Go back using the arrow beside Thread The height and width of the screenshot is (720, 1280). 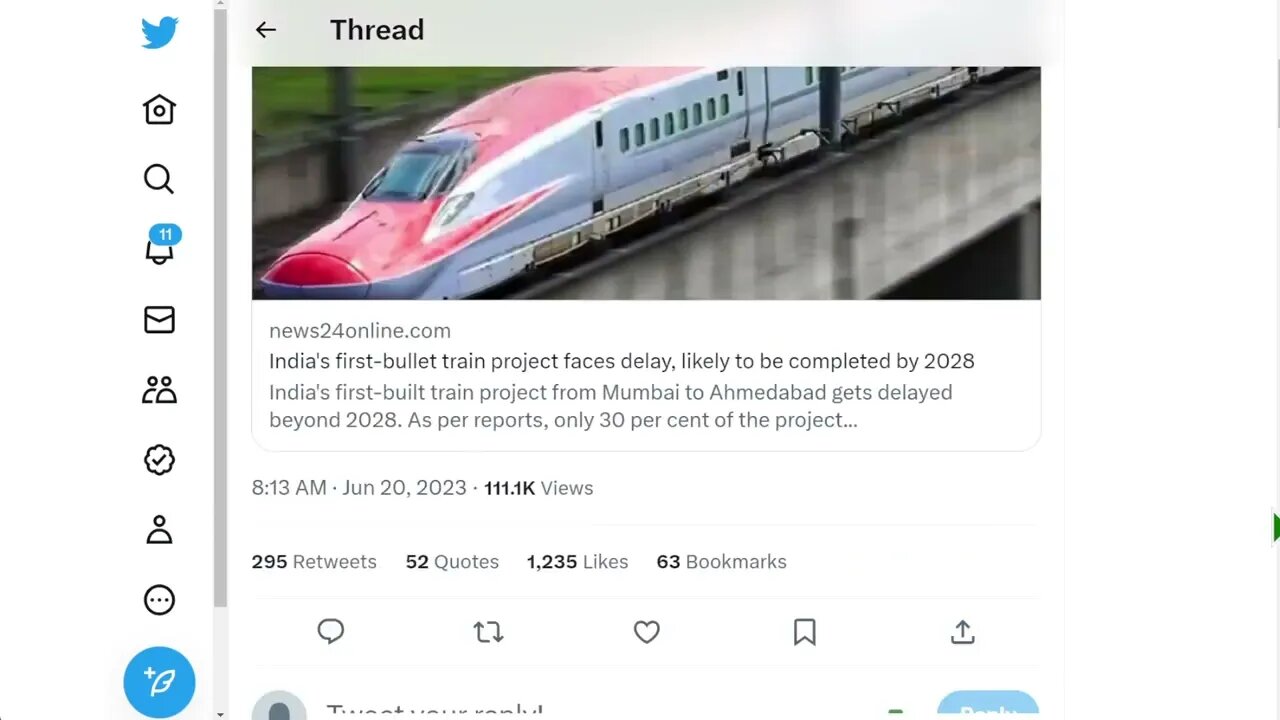pyautogui.click(x=265, y=30)
